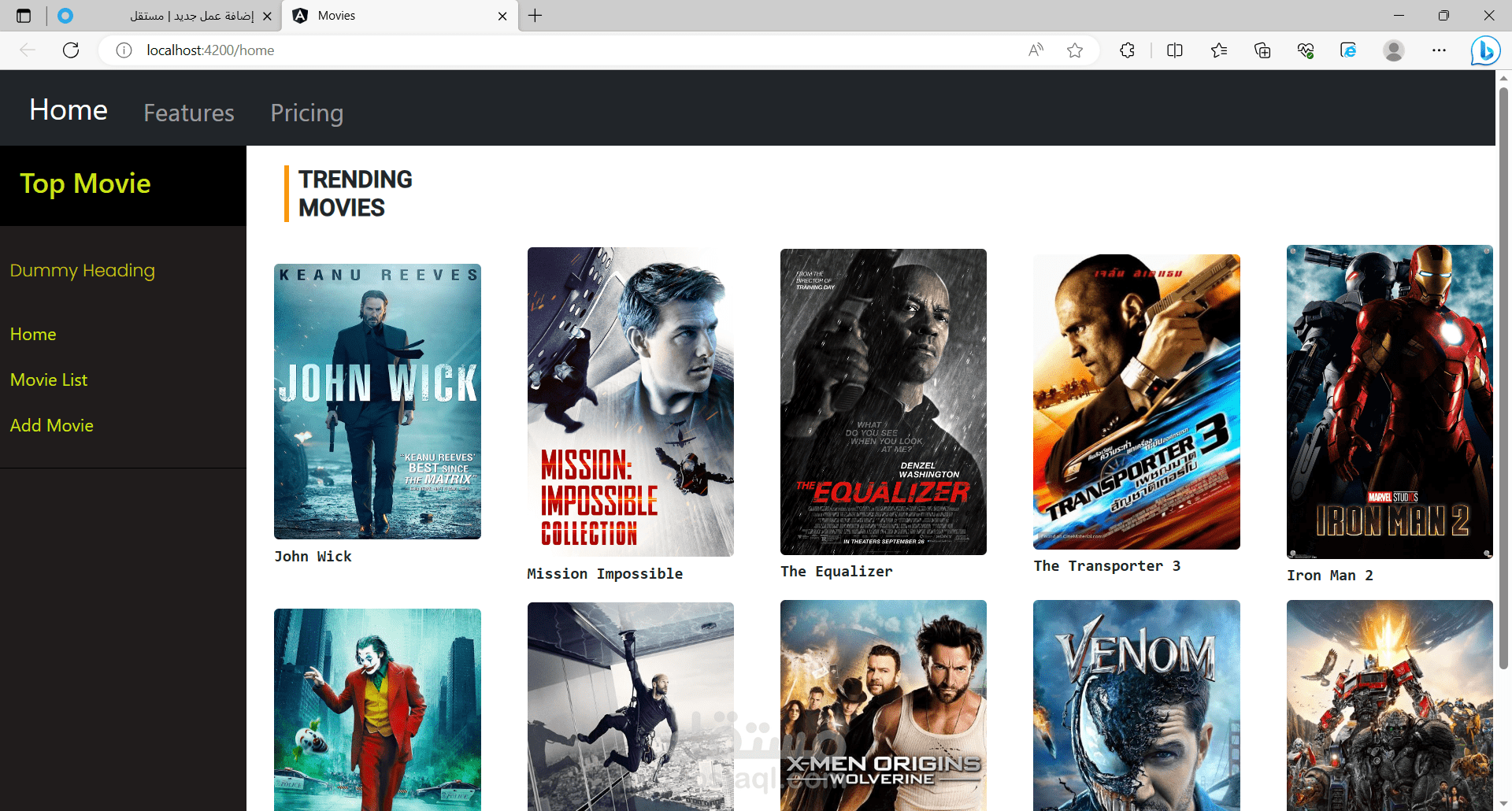Click the browser back arrow
Image resolution: width=1512 pixels, height=811 pixels.
[28, 50]
